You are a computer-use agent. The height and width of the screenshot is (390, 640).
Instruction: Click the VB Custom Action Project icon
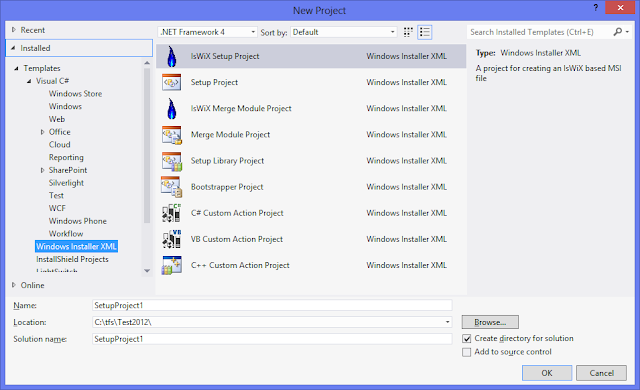click(x=171, y=239)
